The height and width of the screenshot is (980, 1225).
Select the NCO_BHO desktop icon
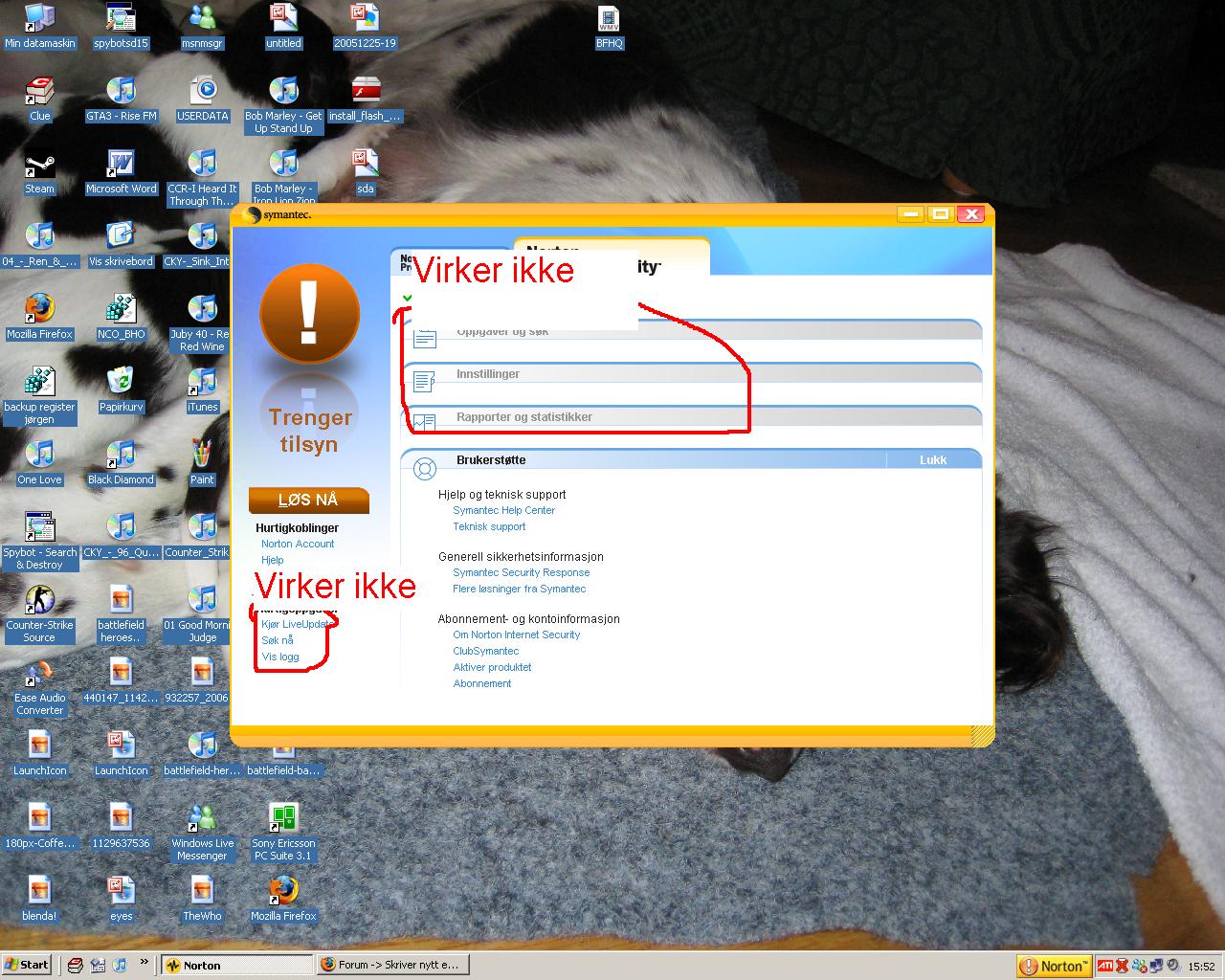121,319
